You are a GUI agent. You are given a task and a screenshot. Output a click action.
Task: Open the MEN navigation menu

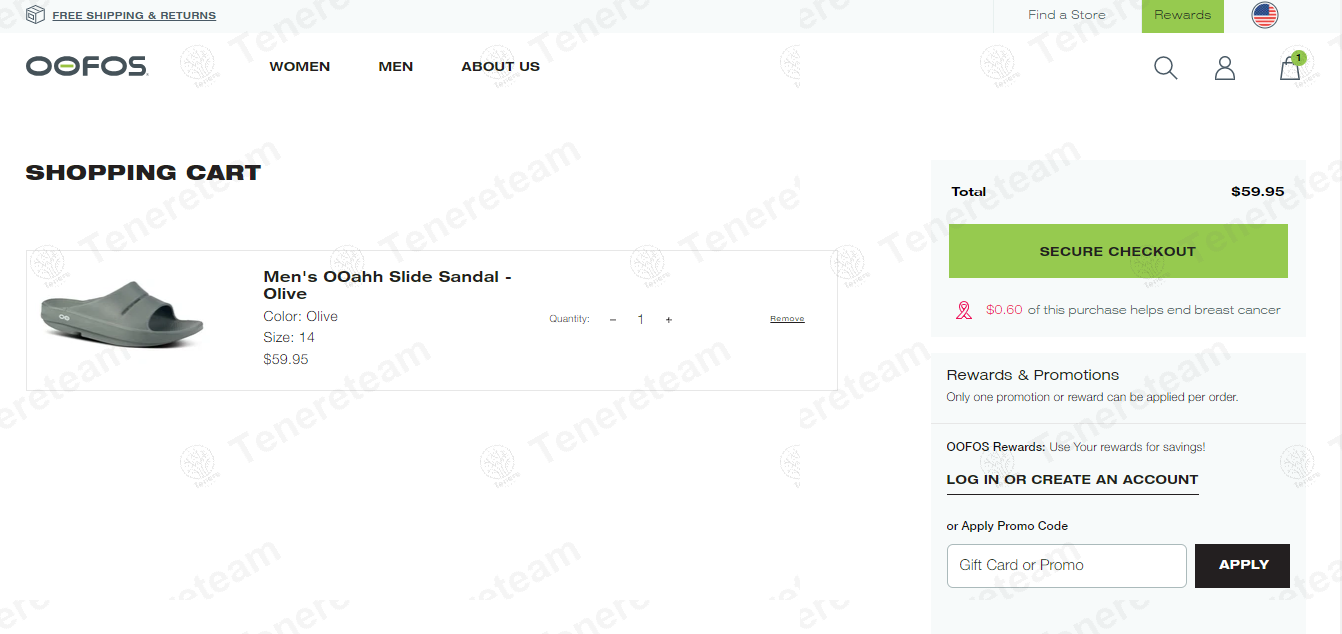tap(395, 67)
